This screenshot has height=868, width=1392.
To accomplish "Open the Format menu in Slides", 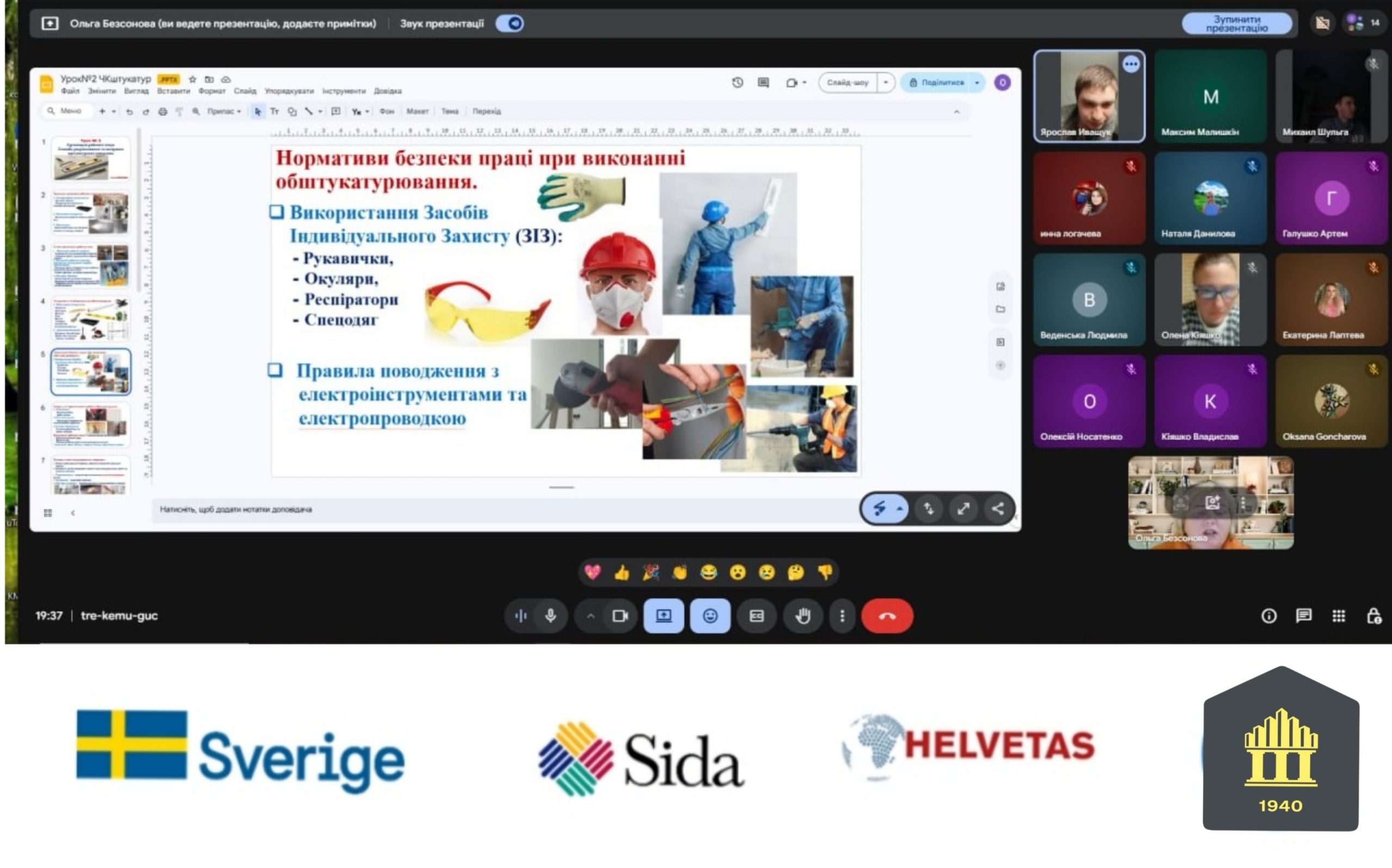I will click(212, 91).
